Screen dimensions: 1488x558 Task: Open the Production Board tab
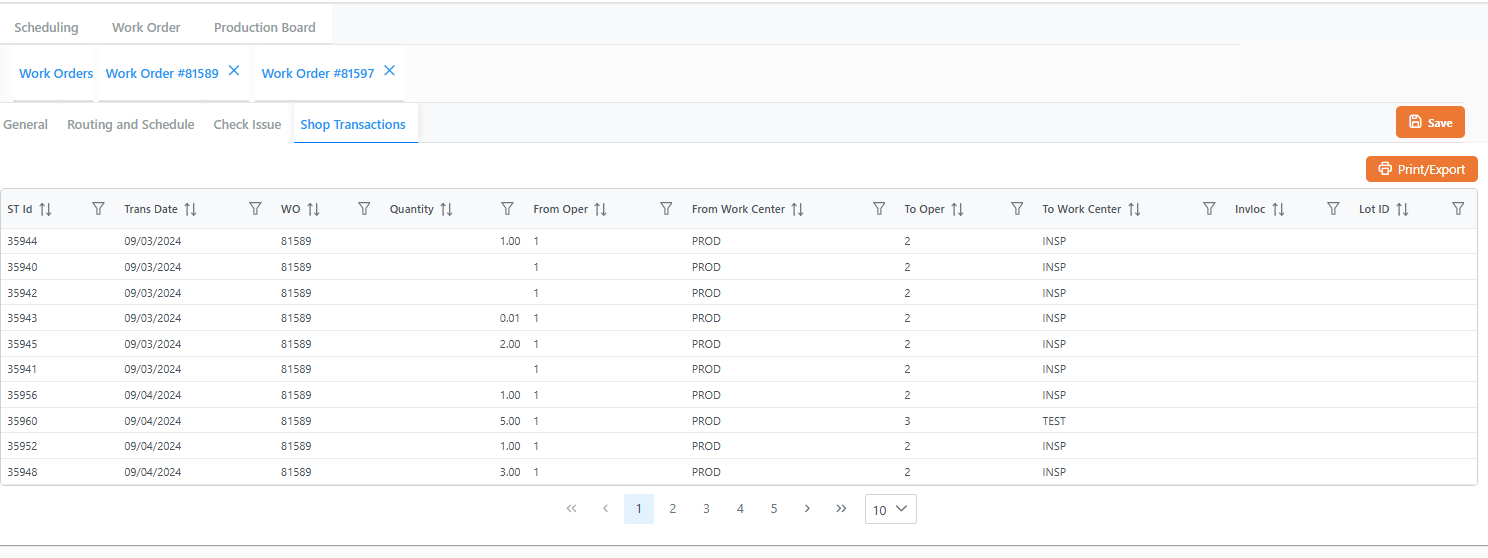click(x=265, y=27)
